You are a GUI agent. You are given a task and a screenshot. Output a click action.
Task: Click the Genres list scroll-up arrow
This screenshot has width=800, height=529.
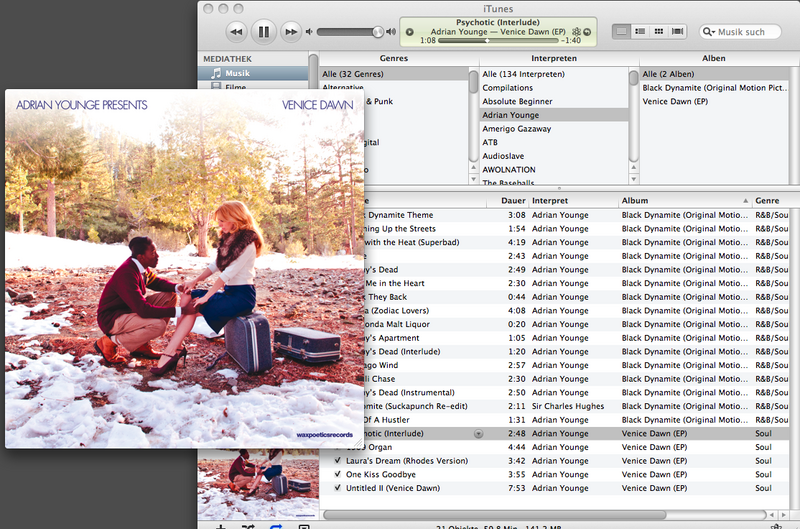[473, 167]
